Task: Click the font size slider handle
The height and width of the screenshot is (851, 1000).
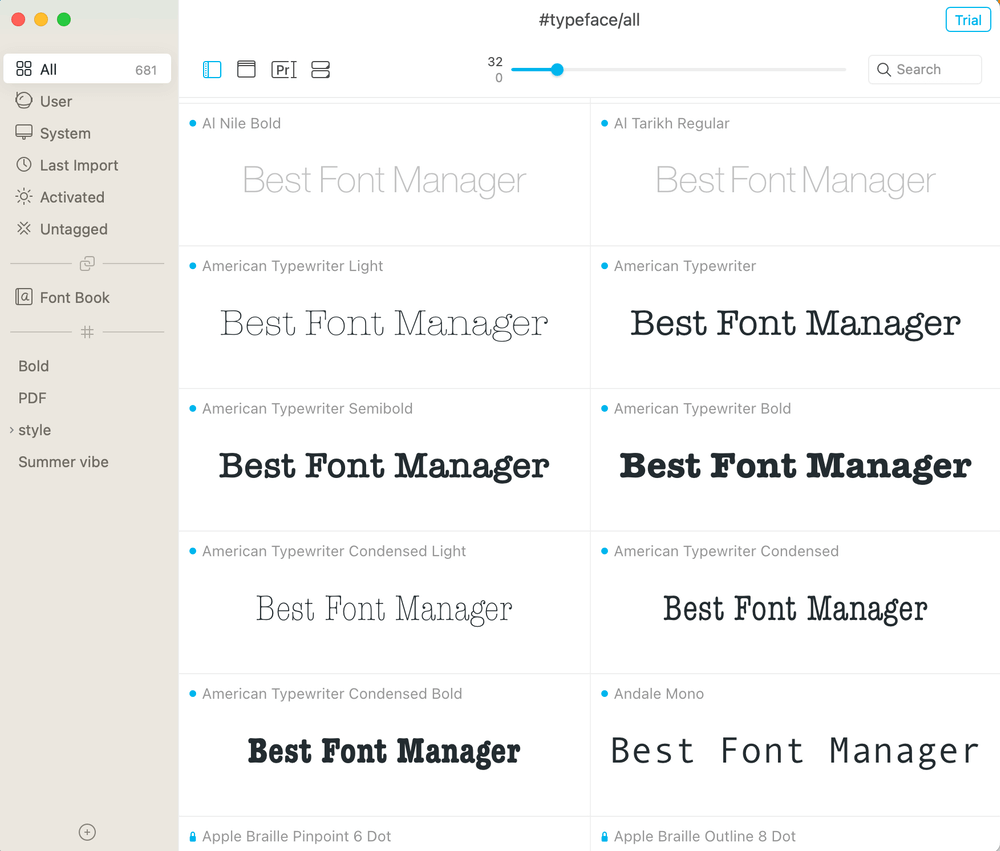Action: point(557,69)
